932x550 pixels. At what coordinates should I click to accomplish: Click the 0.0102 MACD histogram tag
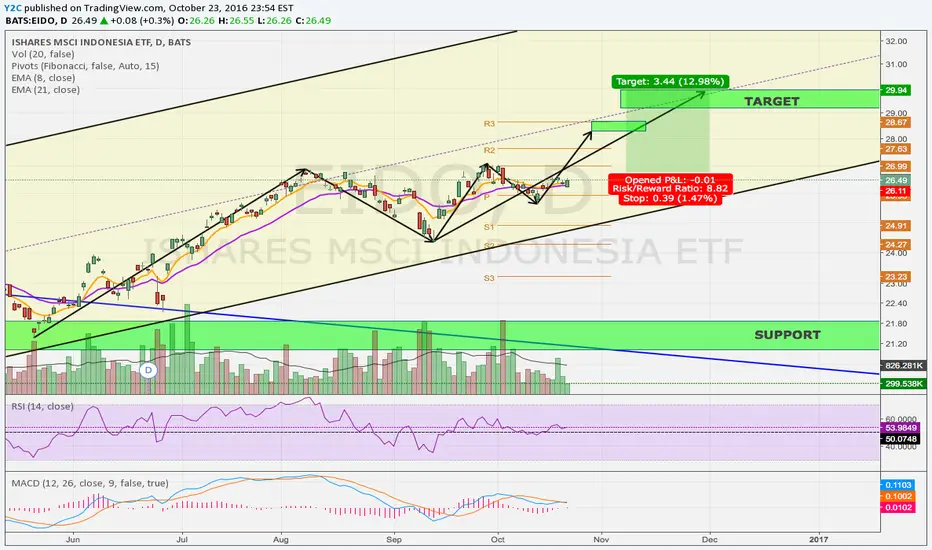click(898, 508)
